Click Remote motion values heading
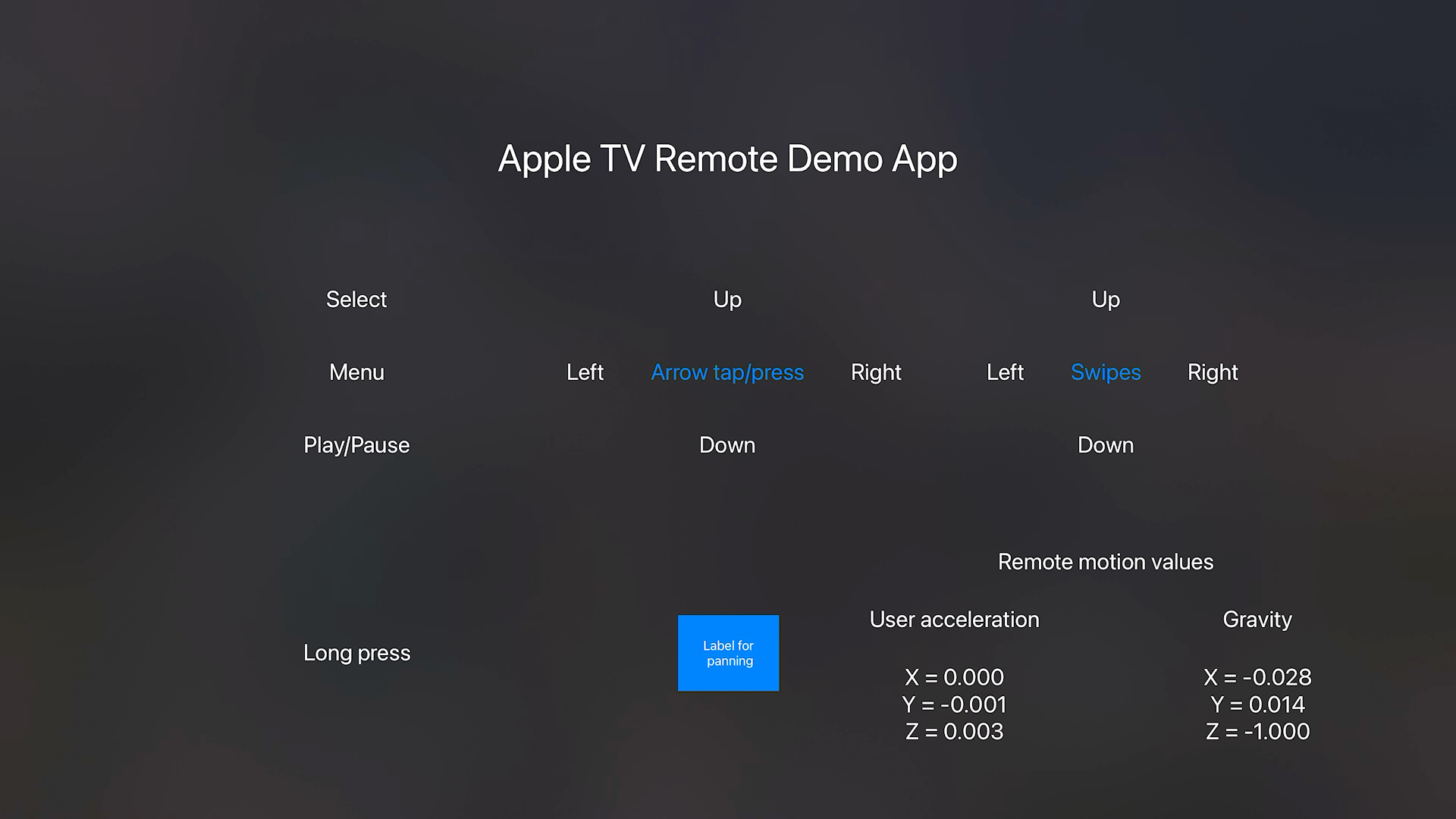Viewport: 1456px width, 819px height. (x=1106, y=562)
